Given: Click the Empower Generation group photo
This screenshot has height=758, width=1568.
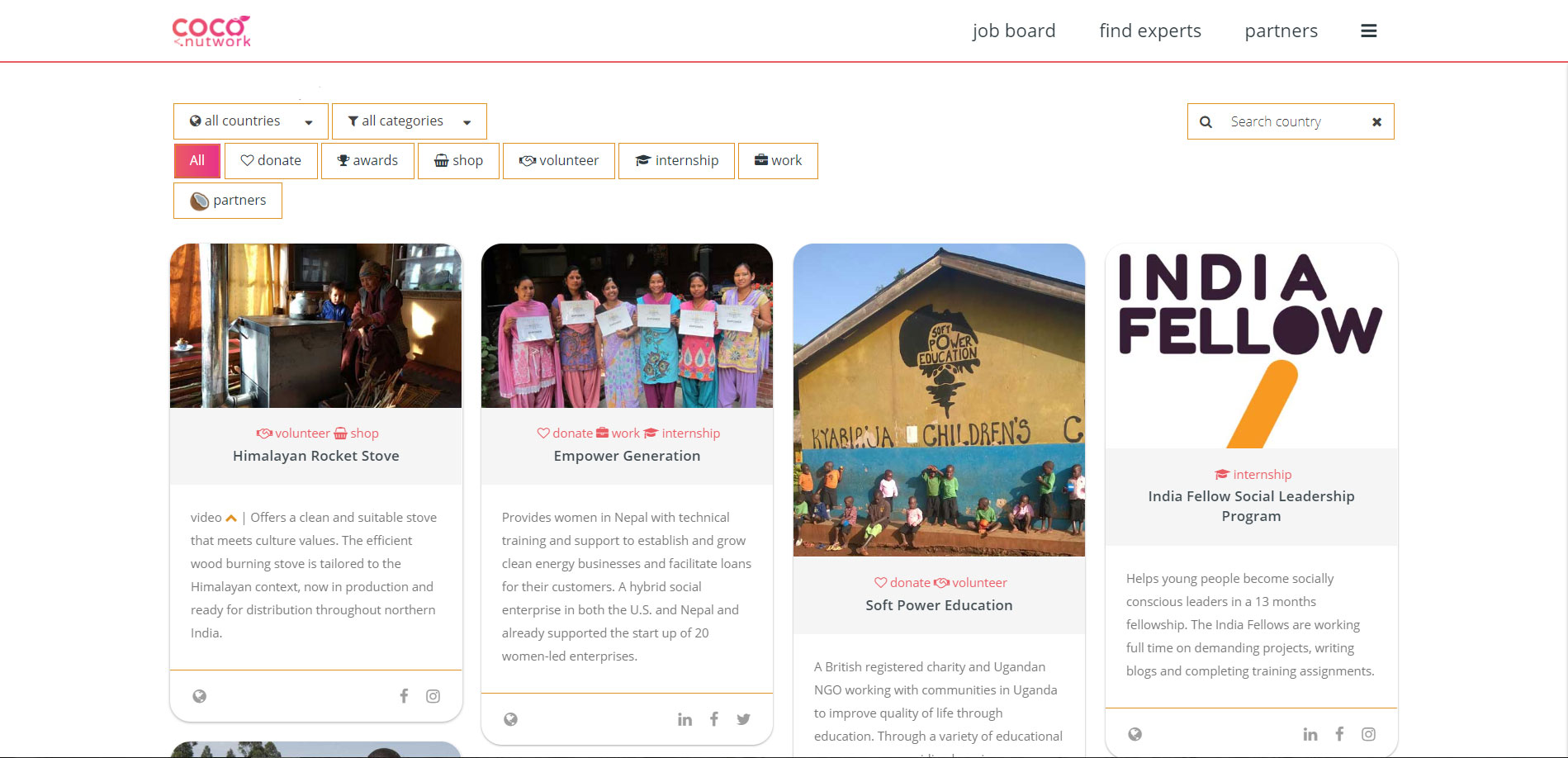Looking at the screenshot, I should point(628,325).
